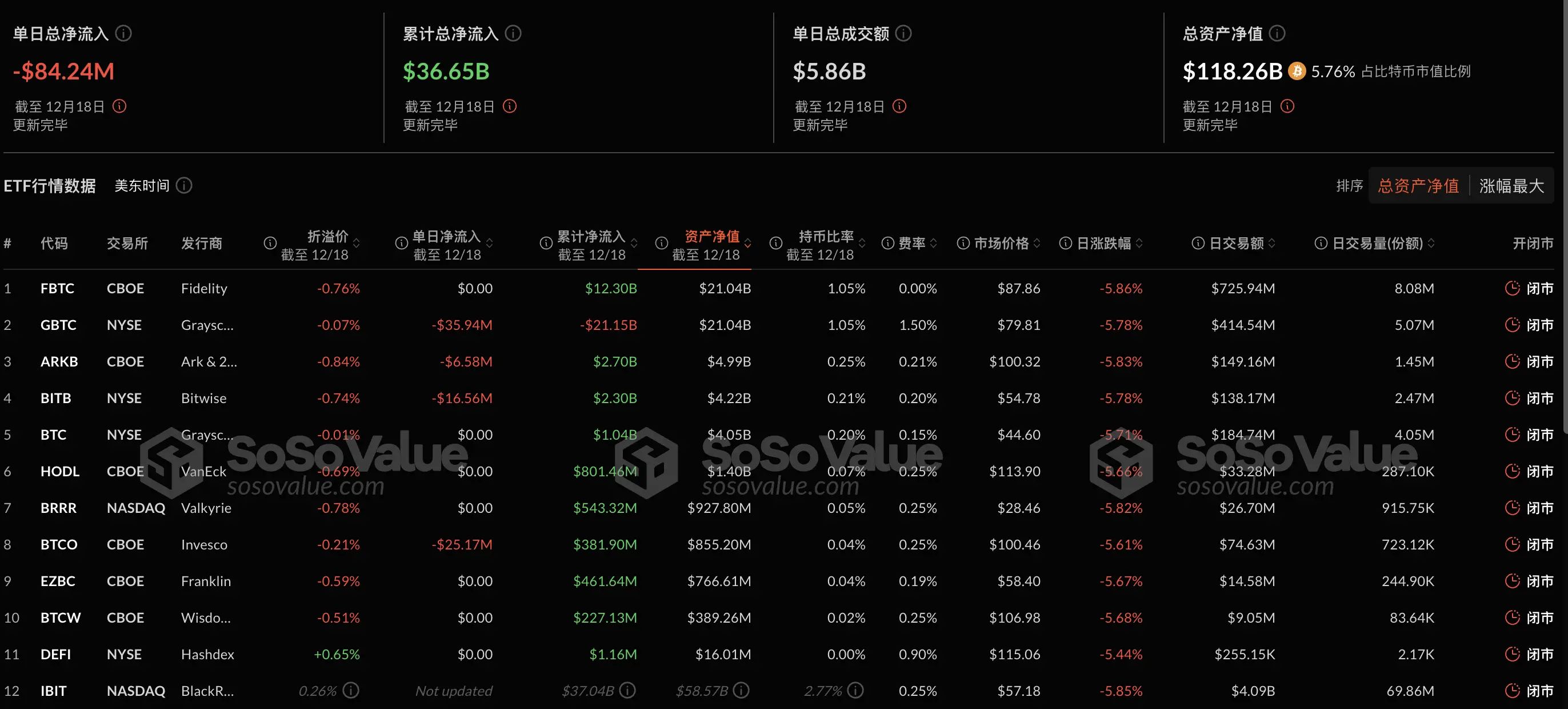Click Franklin issuer in EZBC row
The height and width of the screenshot is (709, 1568).
[206, 580]
